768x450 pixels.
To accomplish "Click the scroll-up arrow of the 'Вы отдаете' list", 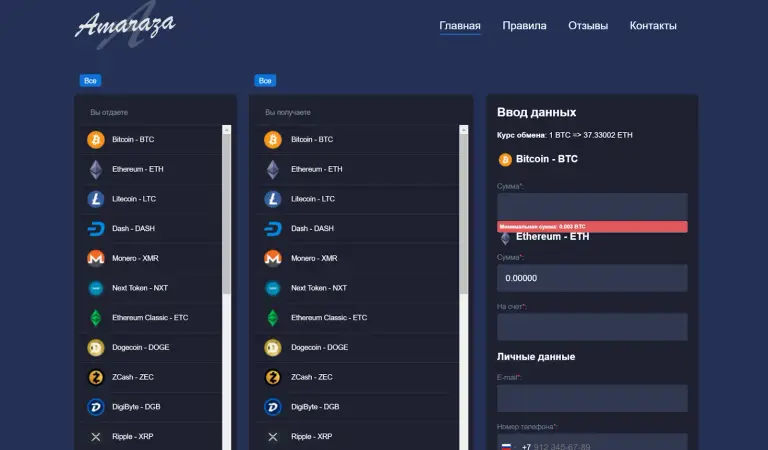I will pyautogui.click(x=226, y=130).
